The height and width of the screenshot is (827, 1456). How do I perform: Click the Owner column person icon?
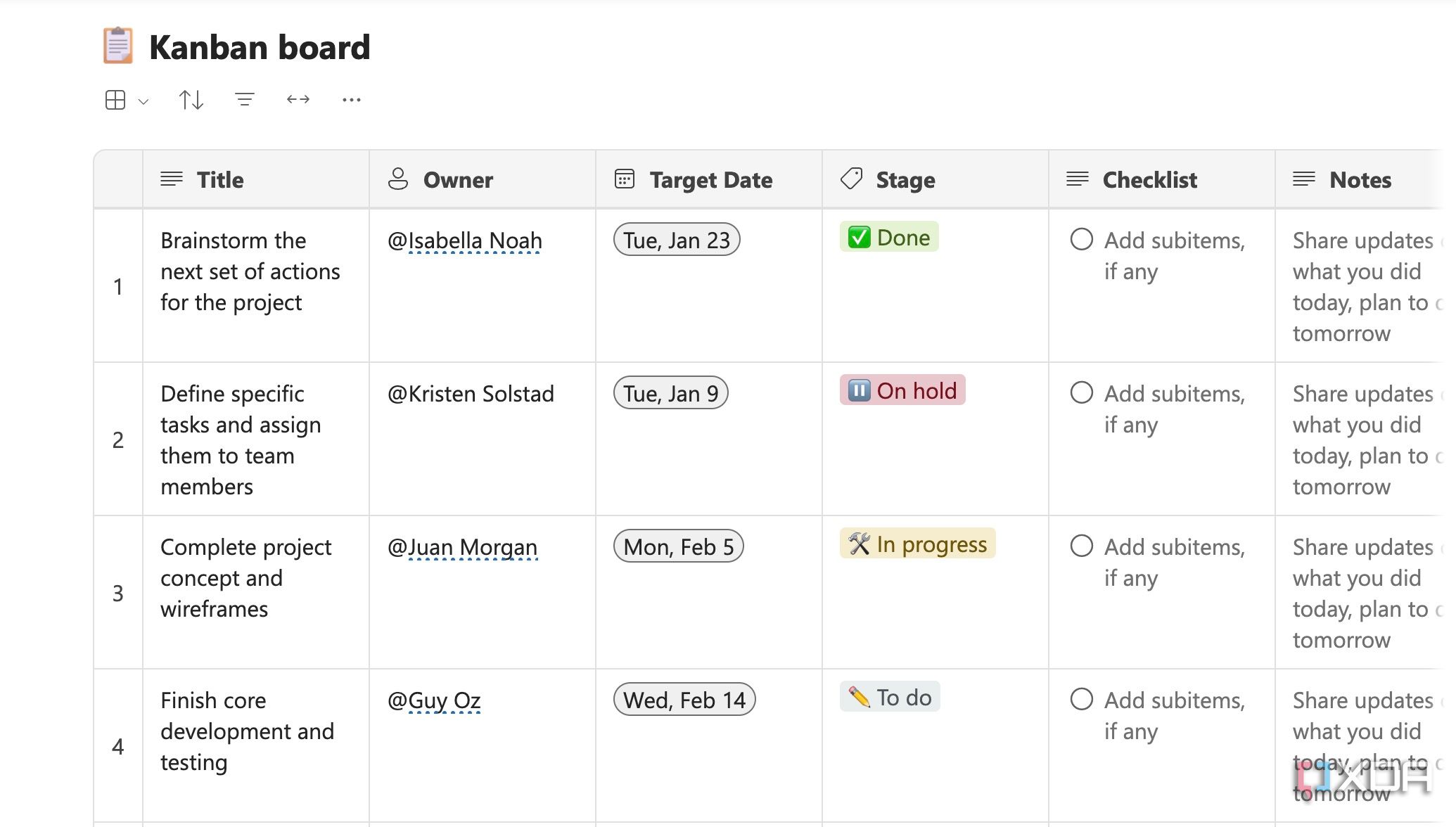pyautogui.click(x=398, y=179)
